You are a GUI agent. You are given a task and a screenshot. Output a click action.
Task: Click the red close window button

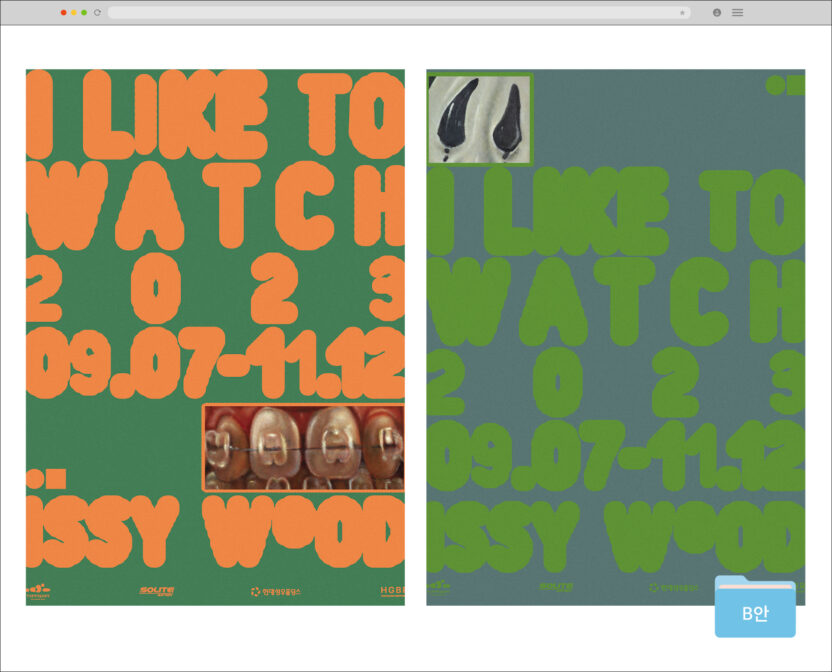point(64,12)
